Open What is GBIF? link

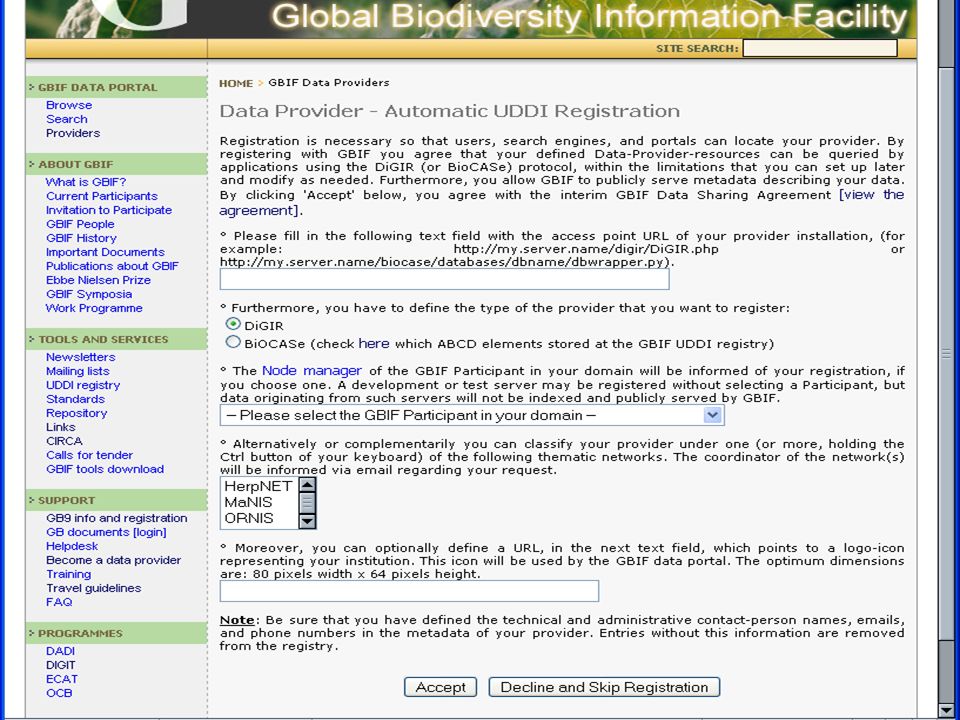[x=86, y=182]
